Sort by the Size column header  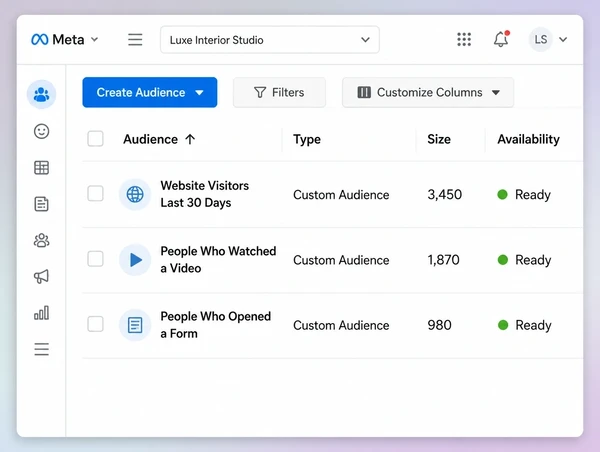439,139
